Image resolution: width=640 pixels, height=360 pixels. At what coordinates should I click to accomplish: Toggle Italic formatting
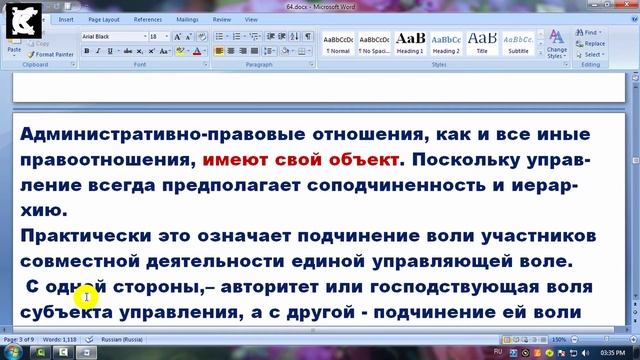(98, 51)
